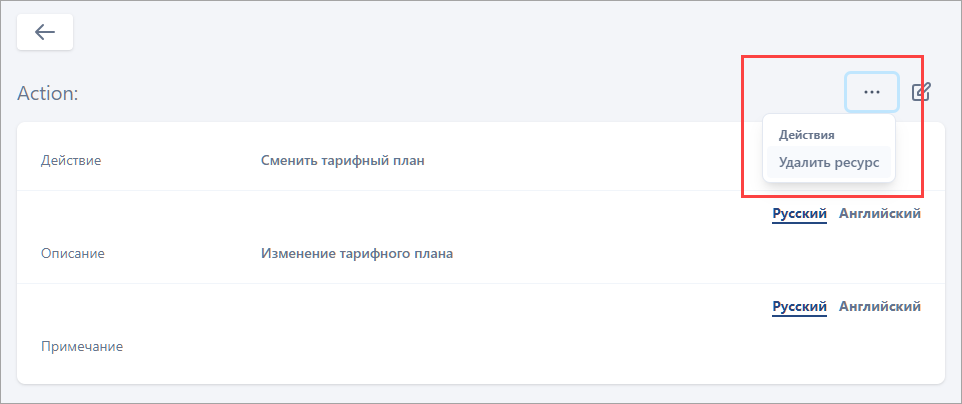Switch to Английский tab in Описание row
This screenshot has width=962, height=404.
(x=879, y=213)
